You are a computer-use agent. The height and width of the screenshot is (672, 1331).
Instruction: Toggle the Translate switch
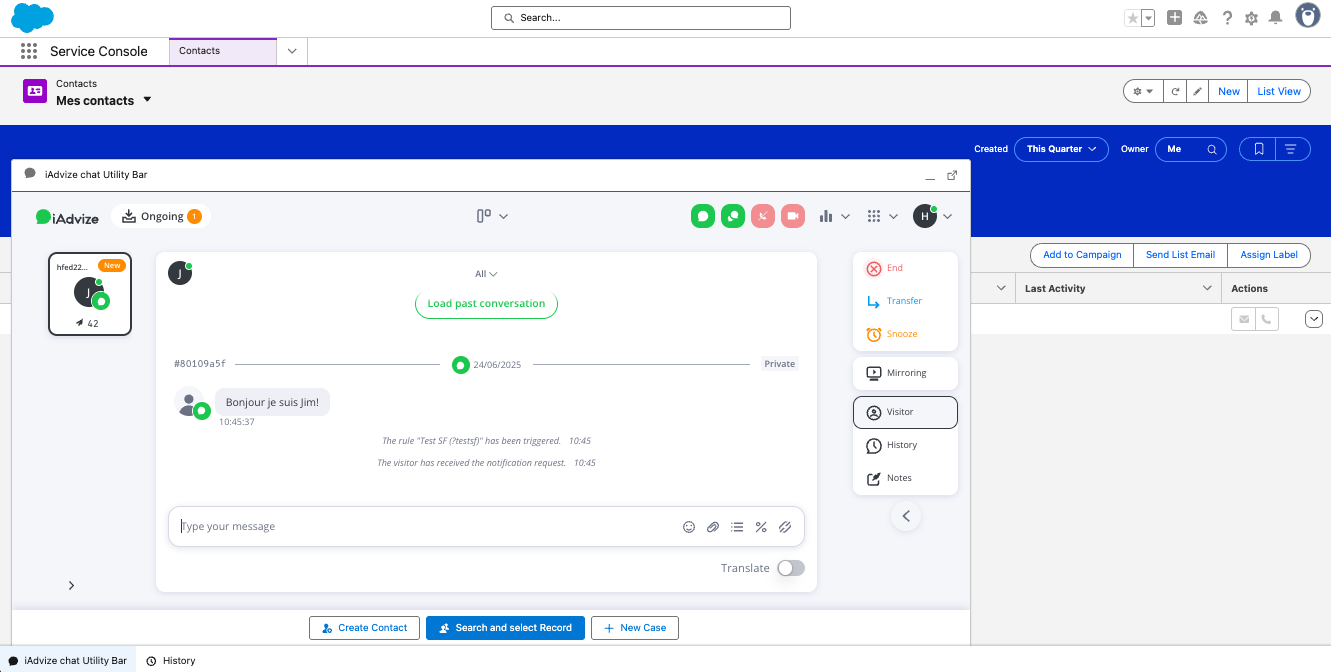(791, 568)
